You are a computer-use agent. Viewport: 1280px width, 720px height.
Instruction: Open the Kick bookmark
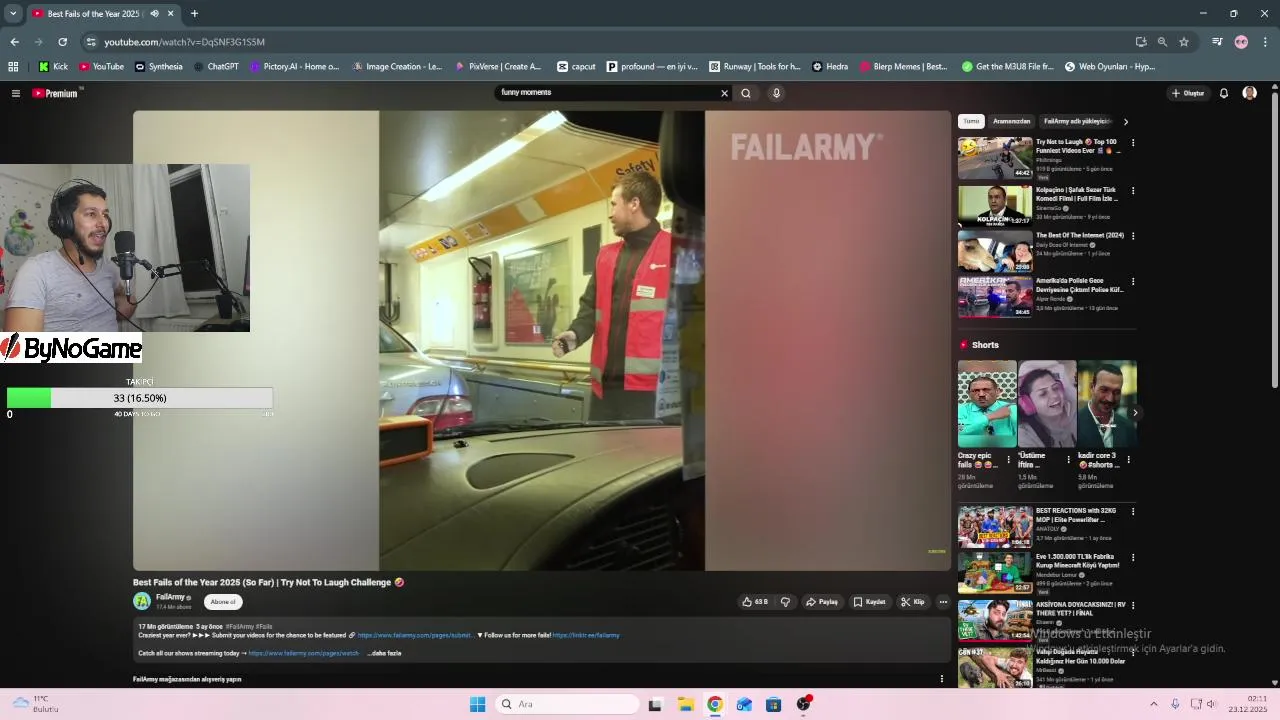tap(53, 67)
